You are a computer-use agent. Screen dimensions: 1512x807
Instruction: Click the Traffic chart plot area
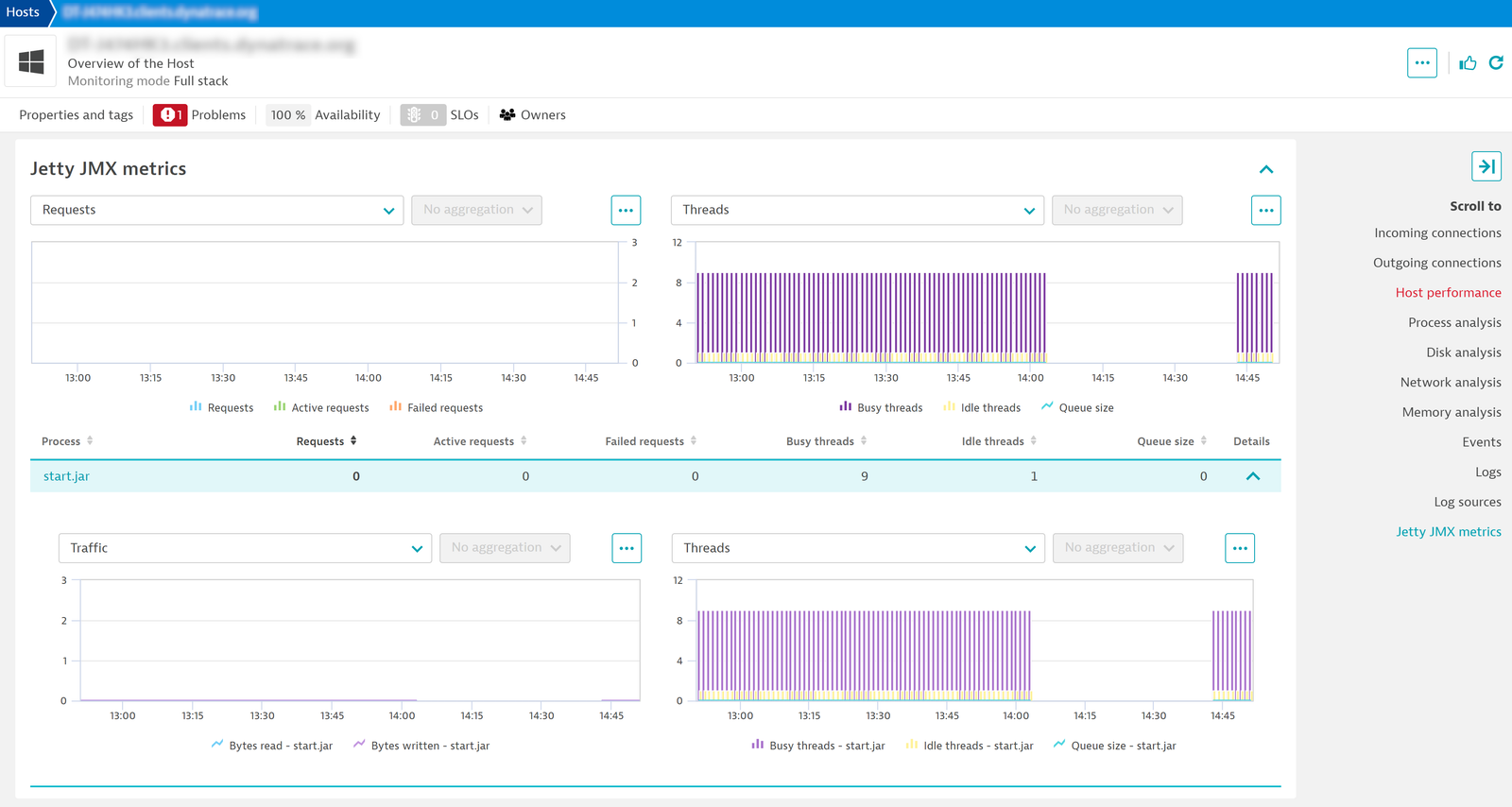click(x=360, y=641)
